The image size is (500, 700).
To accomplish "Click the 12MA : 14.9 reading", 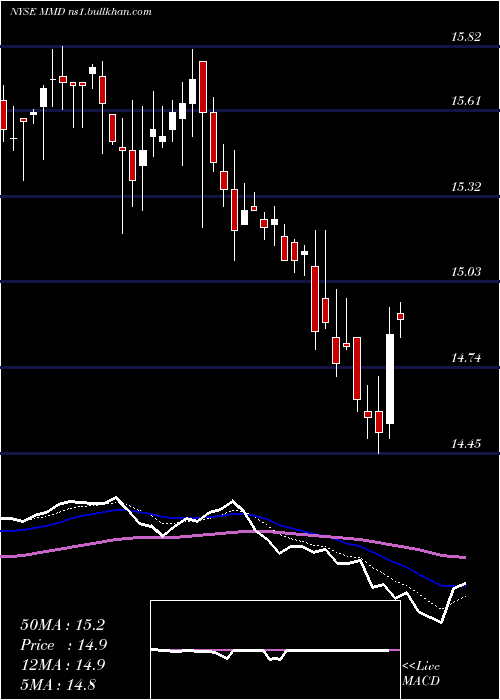I will click(62, 665).
